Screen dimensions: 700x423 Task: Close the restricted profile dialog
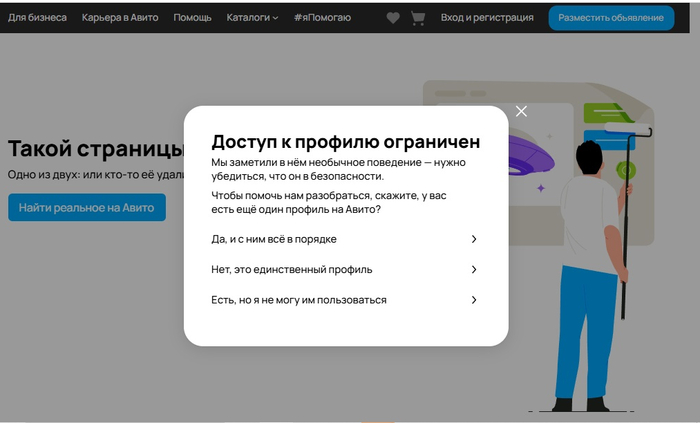(521, 111)
